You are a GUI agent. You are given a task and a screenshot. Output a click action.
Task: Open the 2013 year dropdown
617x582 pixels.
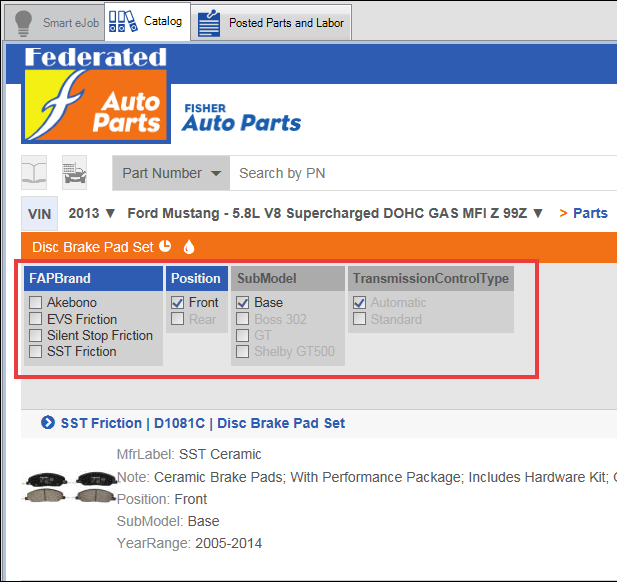(x=92, y=213)
